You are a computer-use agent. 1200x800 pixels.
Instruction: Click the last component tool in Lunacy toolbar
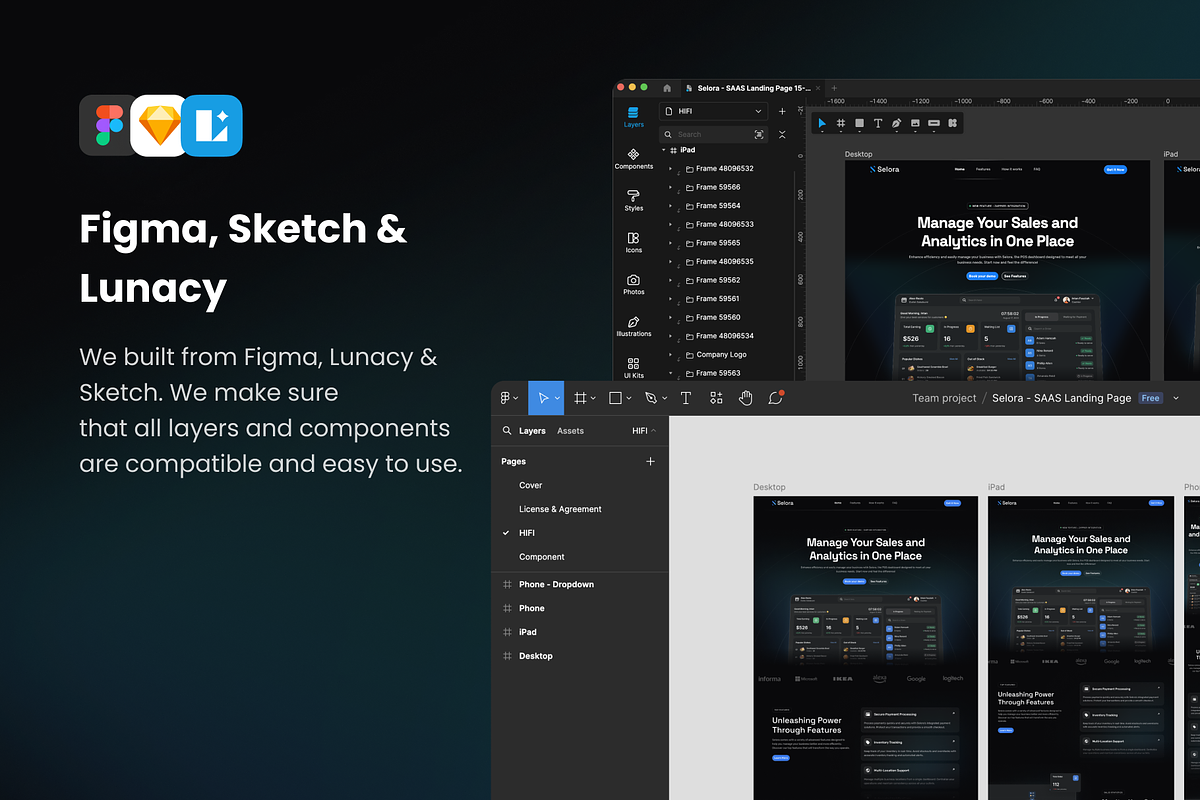point(953,123)
